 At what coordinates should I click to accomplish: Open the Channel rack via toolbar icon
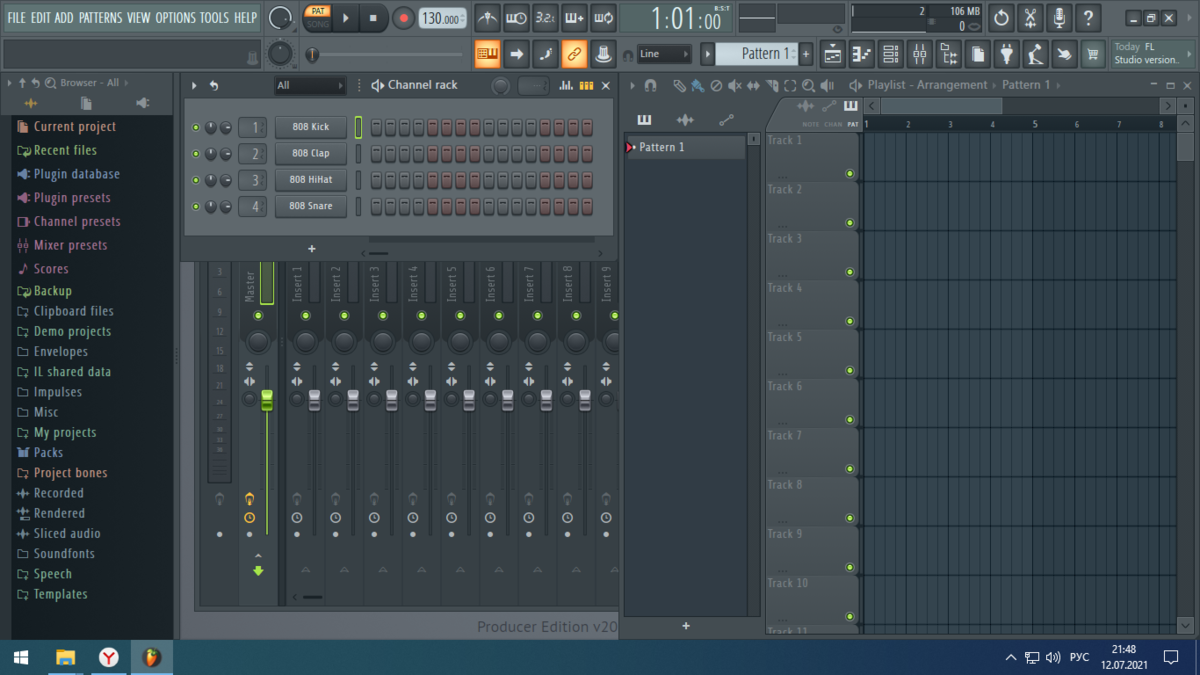[x=891, y=53]
